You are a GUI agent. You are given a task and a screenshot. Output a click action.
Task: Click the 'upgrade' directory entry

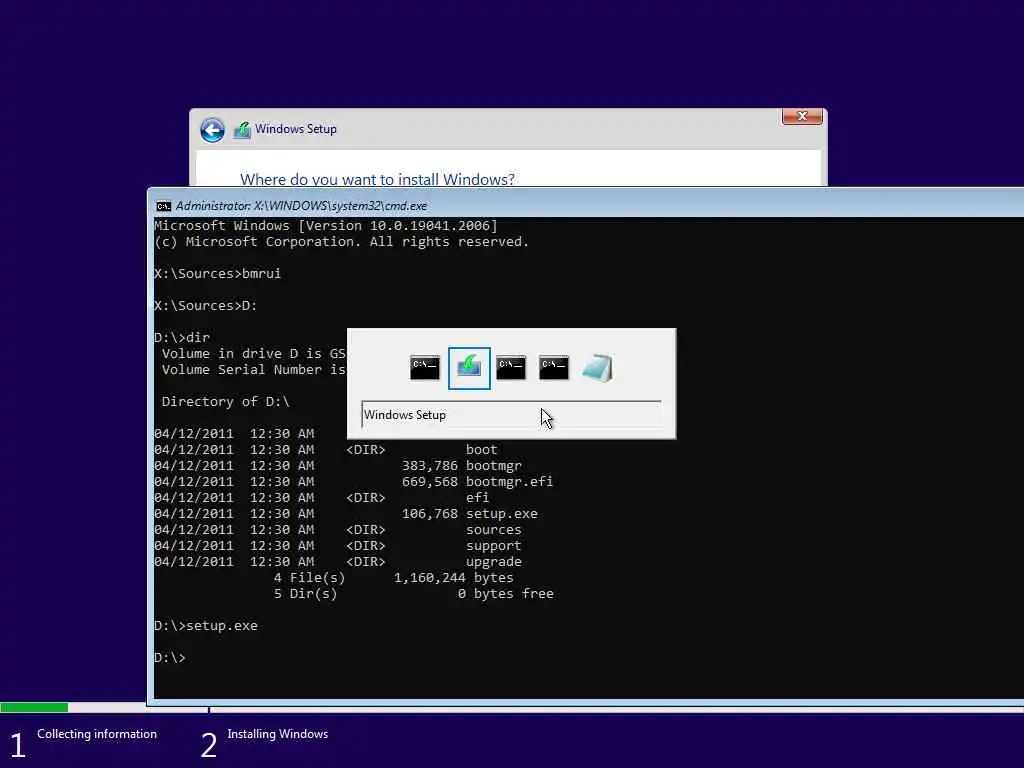coord(494,562)
